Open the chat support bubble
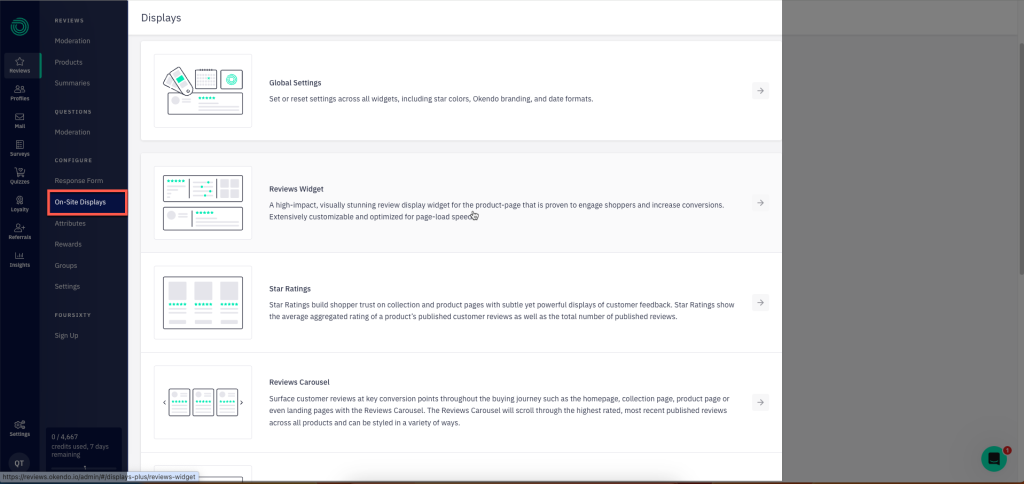Viewport: 1024px width, 484px height. 994,459
